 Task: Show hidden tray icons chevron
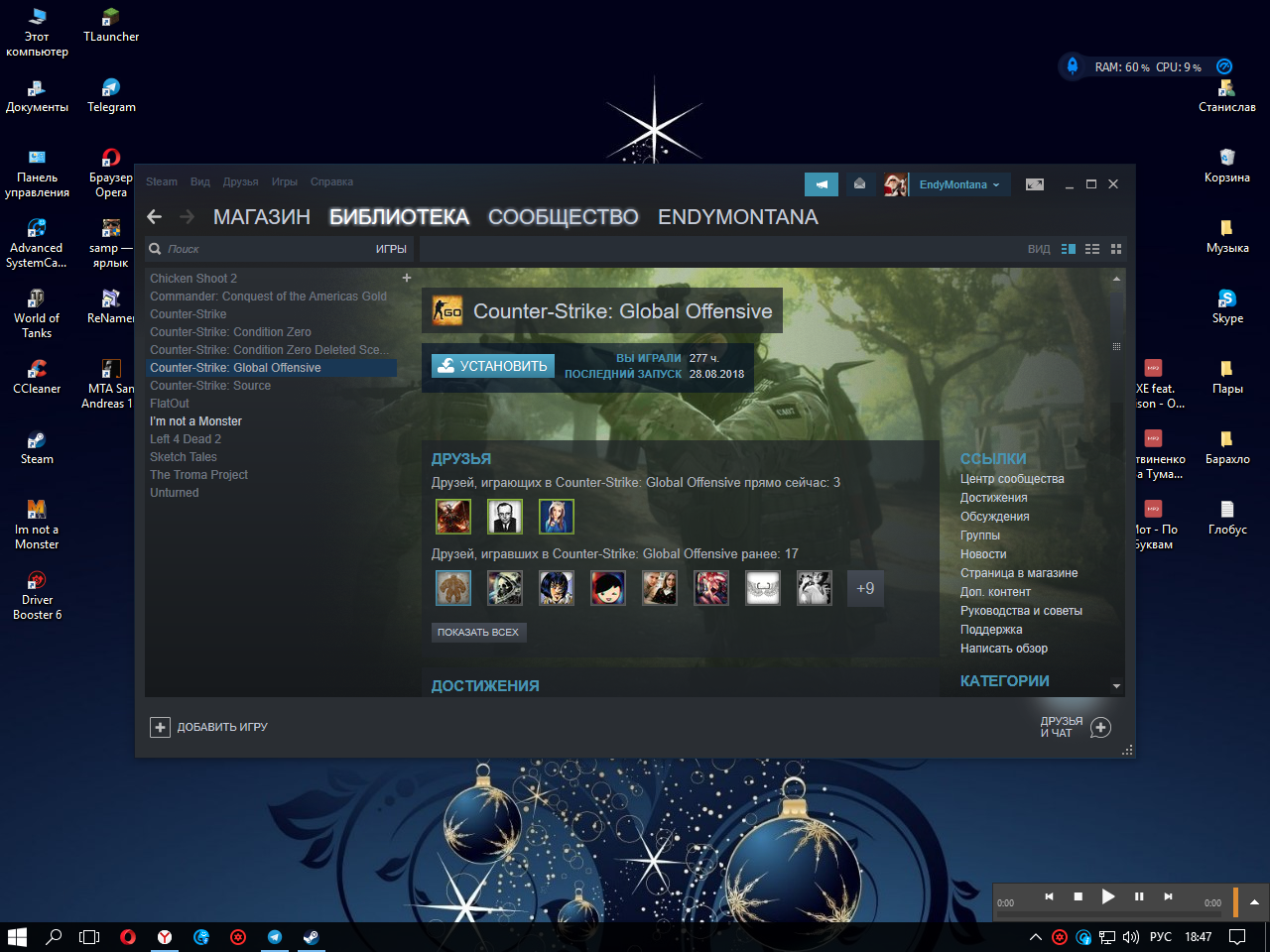click(x=1035, y=937)
